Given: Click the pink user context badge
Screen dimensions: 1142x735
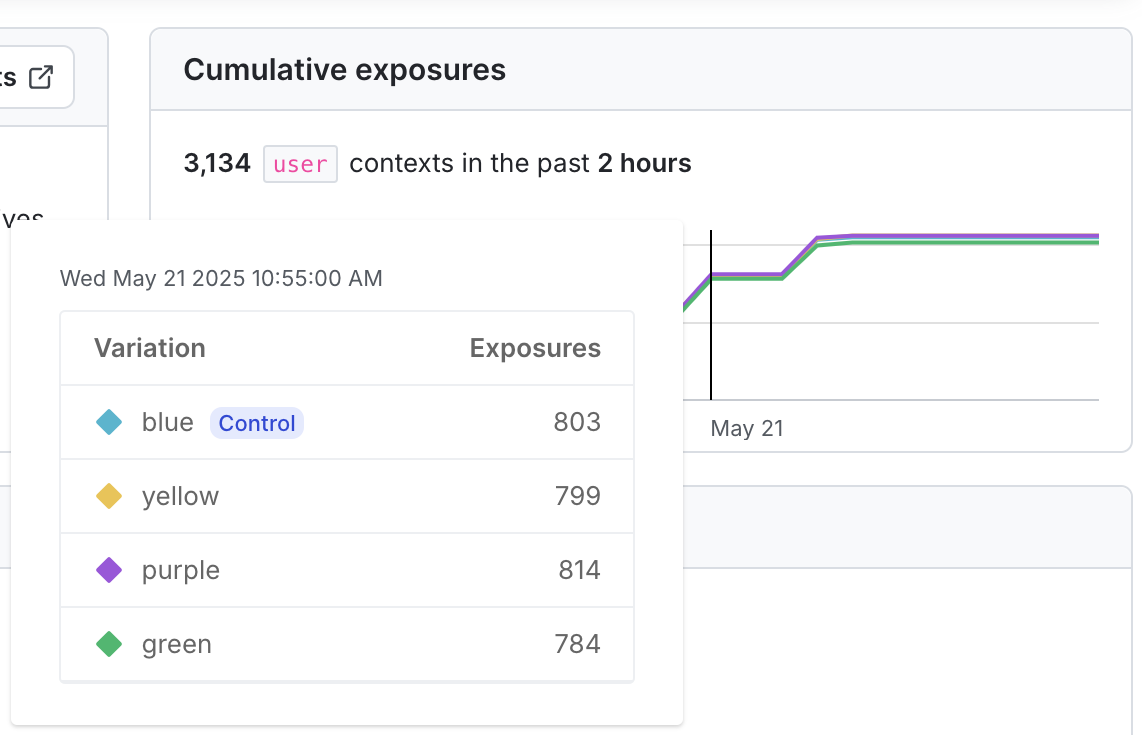Looking at the screenshot, I should click(x=300, y=164).
